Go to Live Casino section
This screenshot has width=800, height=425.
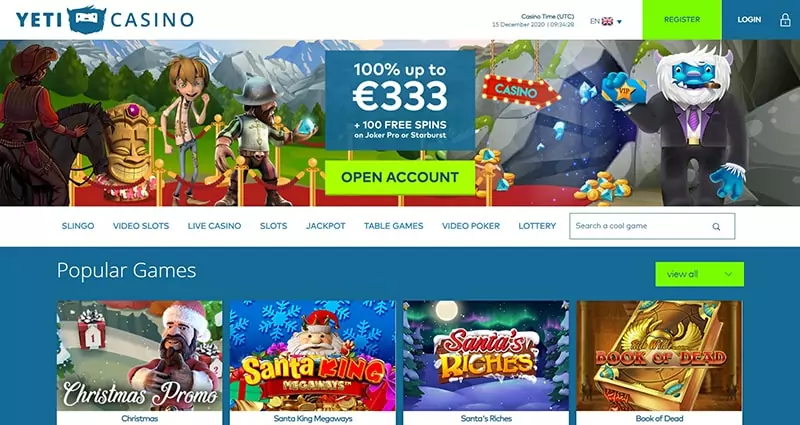[214, 226]
